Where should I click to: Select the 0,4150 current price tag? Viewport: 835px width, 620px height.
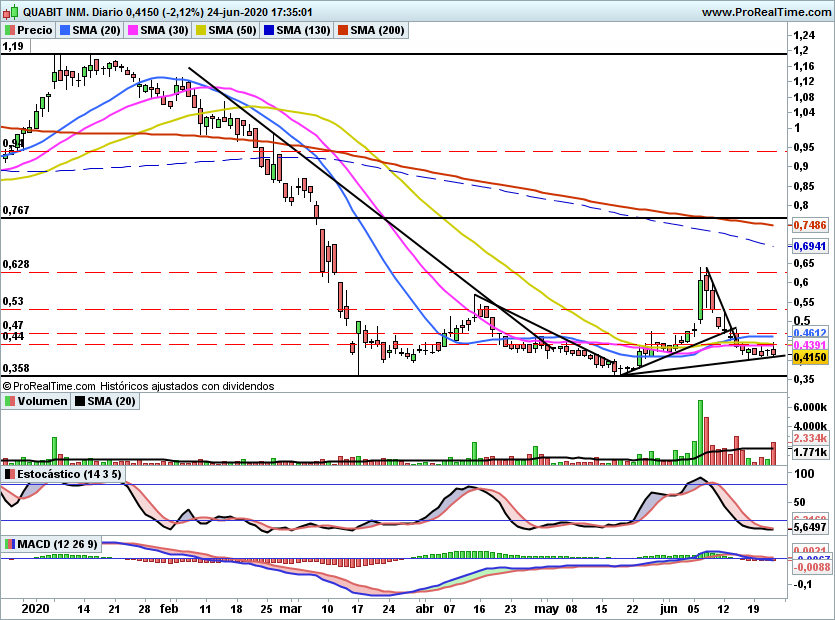(810, 357)
